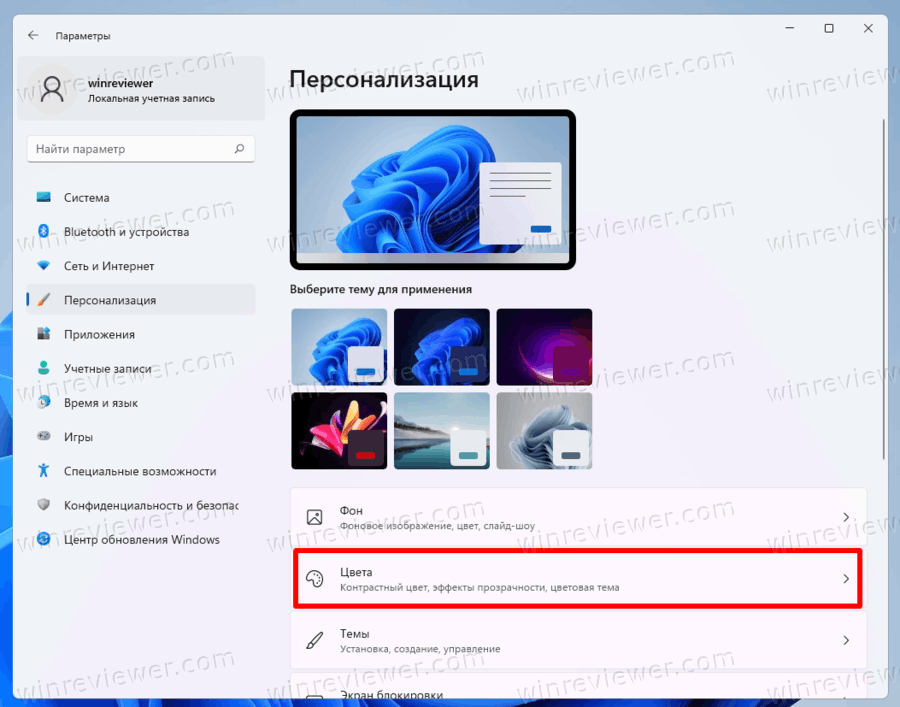The width and height of the screenshot is (900, 707).
Task: Click the winreviewer local account card
Action: [141, 88]
